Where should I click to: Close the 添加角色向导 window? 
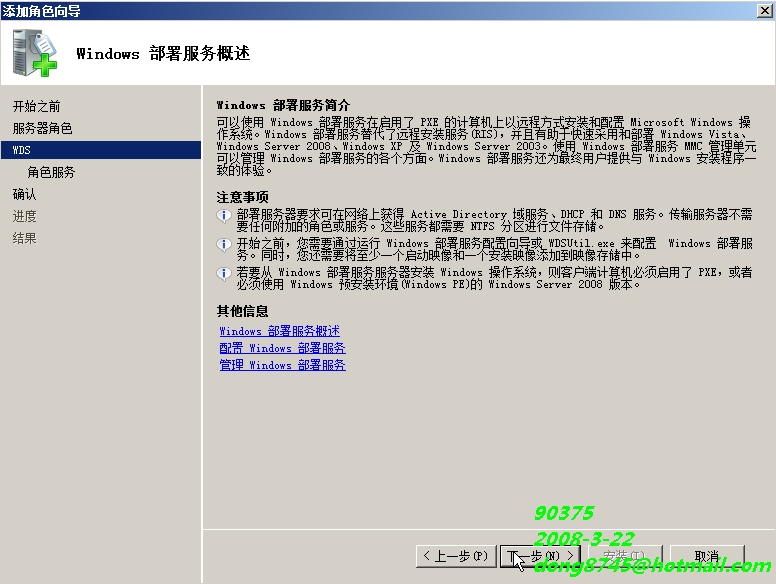click(x=765, y=10)
